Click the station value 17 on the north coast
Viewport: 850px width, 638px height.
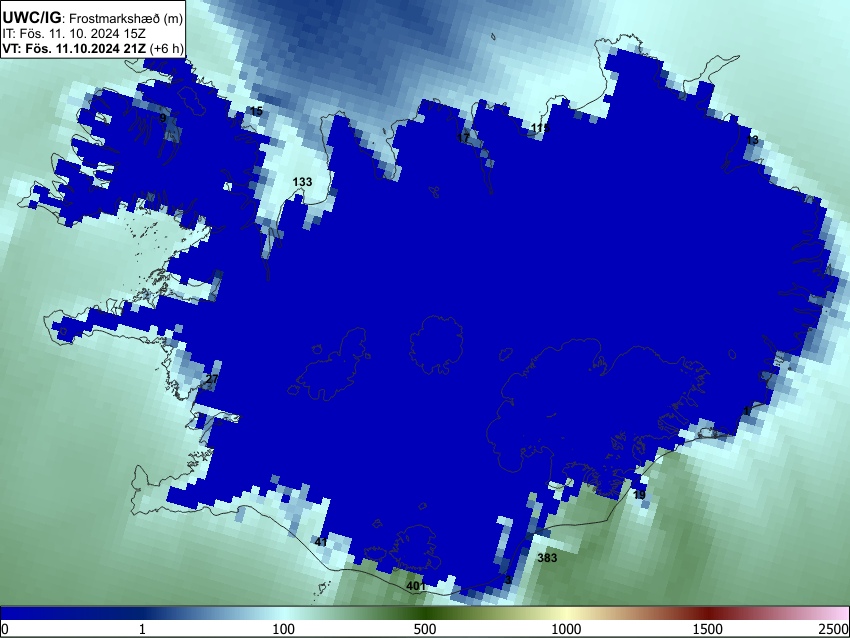(x=463, y=138)
